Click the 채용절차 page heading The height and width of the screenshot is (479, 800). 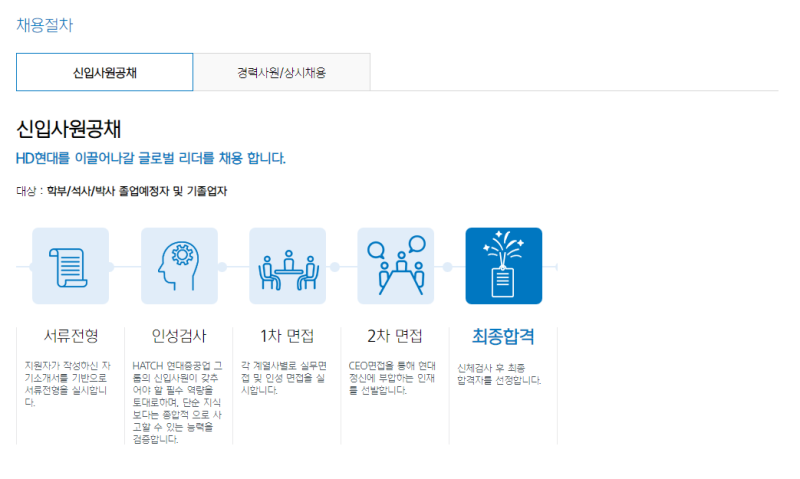[44, 25]
